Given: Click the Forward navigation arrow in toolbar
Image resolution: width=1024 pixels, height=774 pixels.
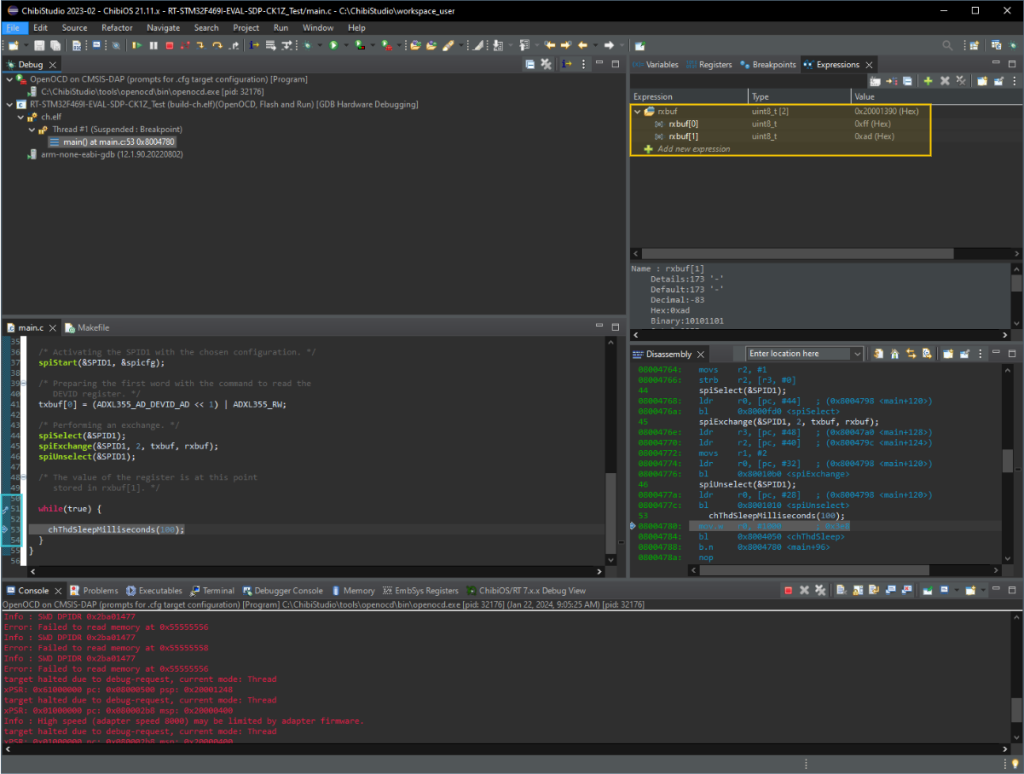Looking at the screenshot, I should (609, 45).
